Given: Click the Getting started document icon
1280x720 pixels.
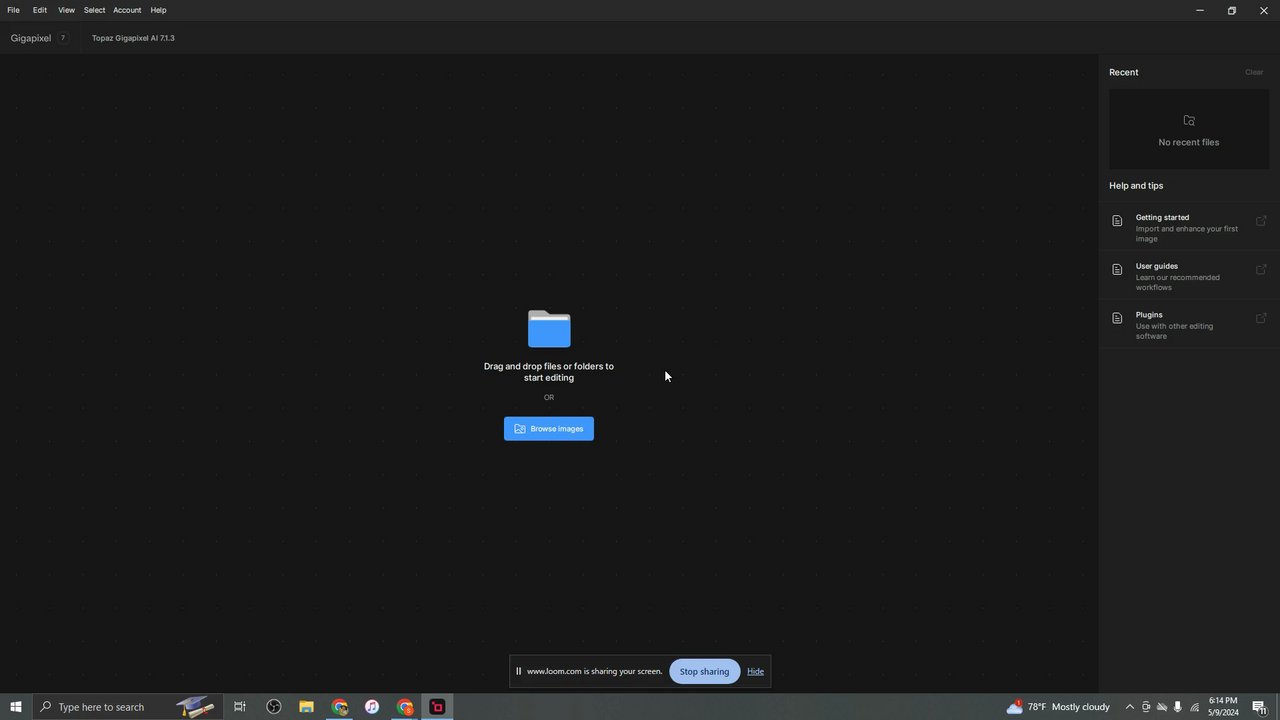Looking at the screenshot, I should (x=1117, y=221).
